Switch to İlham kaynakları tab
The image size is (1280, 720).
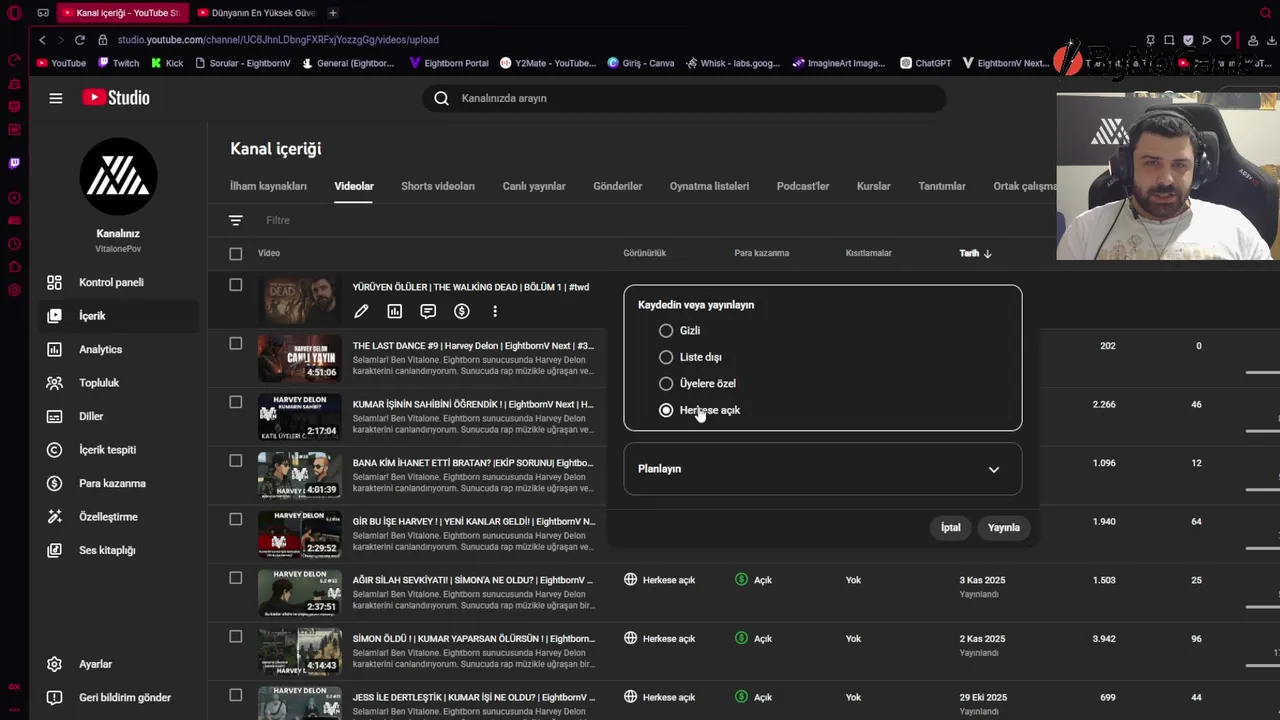268,186
